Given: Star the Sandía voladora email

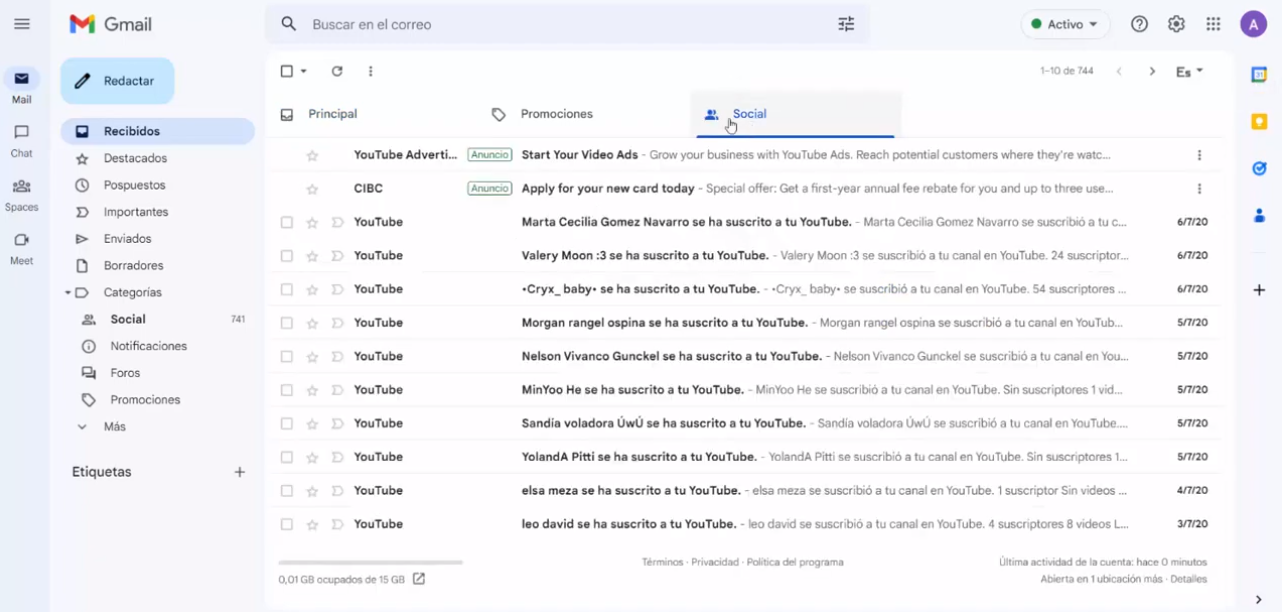Looking at the screenshot, I should 312,423.
